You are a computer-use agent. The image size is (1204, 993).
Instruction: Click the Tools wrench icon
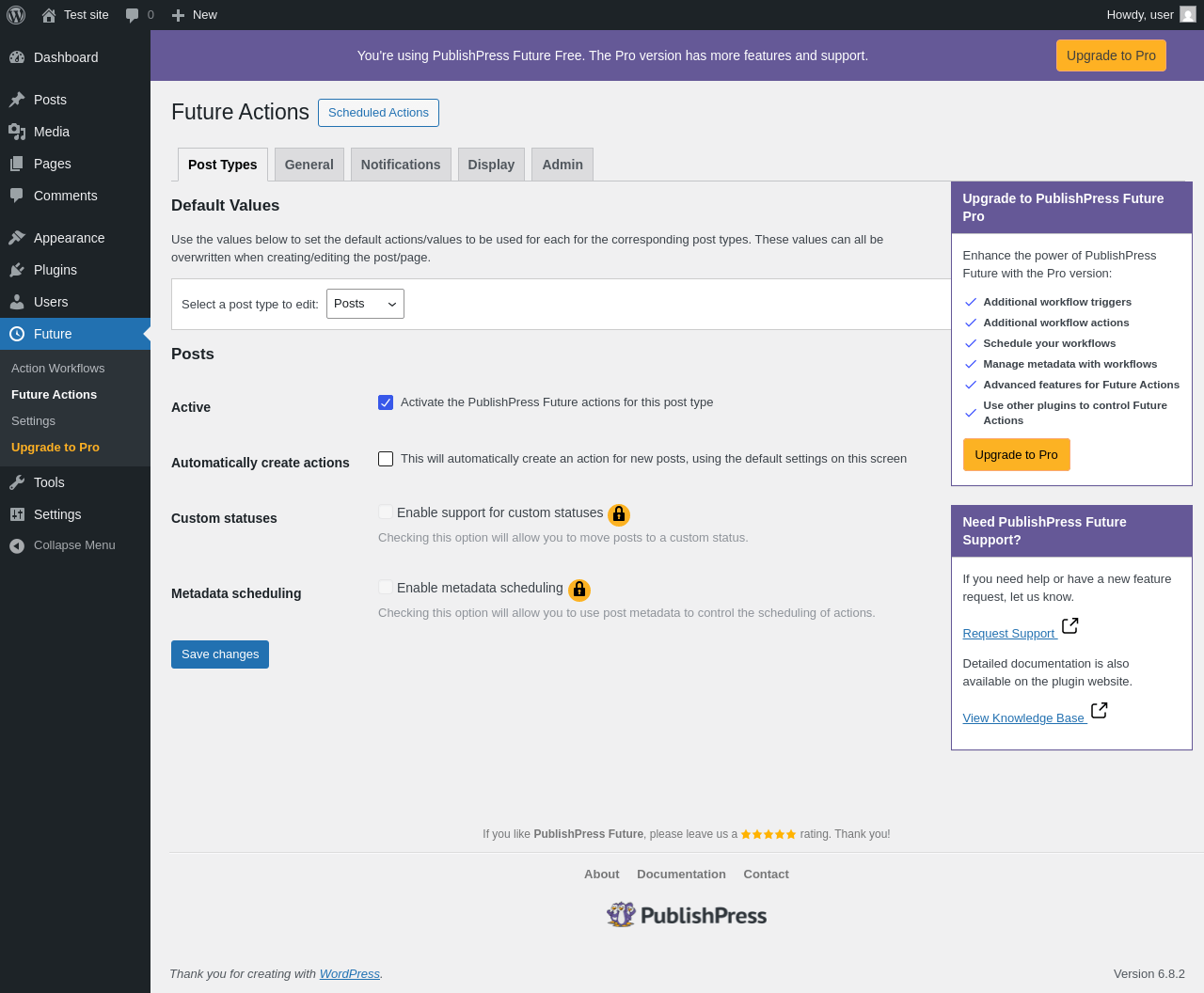[x=17, y=482]
